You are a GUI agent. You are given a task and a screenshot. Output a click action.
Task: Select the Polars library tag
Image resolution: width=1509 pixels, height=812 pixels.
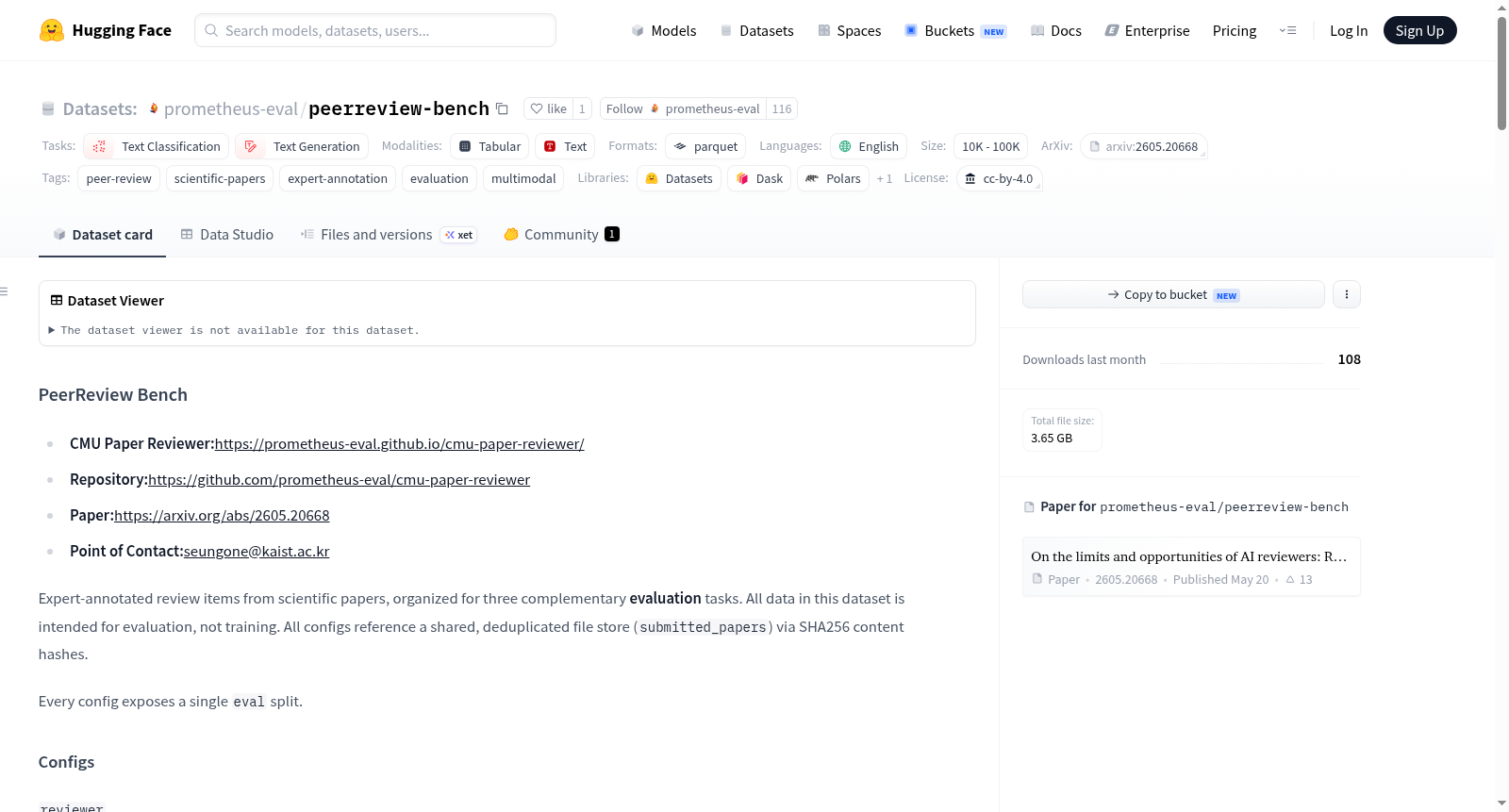click(x=834, y=178)
